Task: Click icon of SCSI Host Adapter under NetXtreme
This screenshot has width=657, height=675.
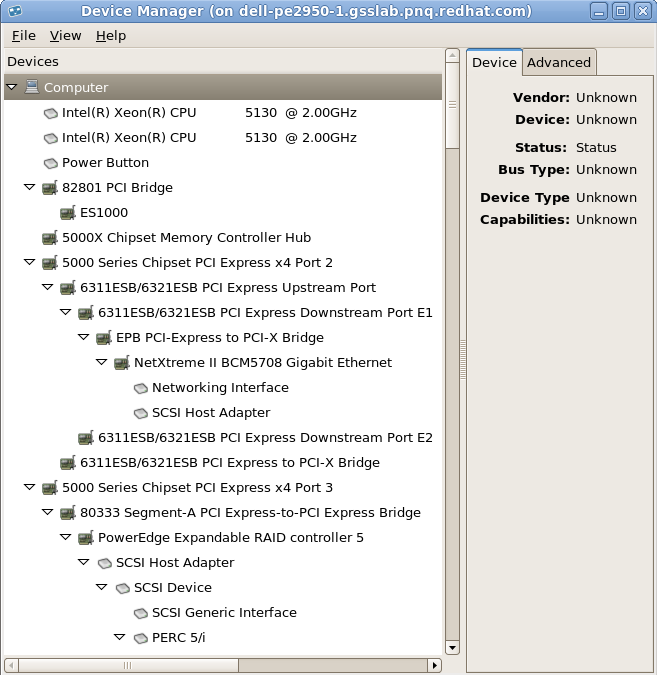Action: [x=141, y=413]
